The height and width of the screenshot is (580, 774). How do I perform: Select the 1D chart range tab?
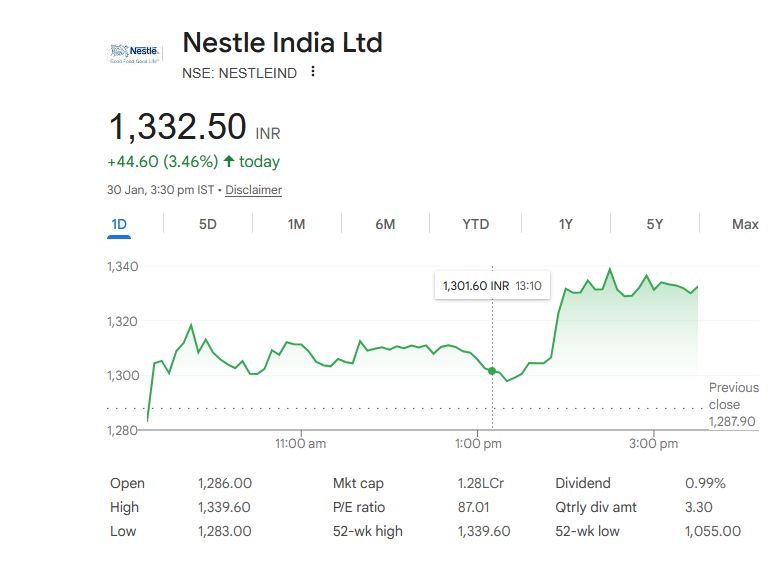(119, 224)
